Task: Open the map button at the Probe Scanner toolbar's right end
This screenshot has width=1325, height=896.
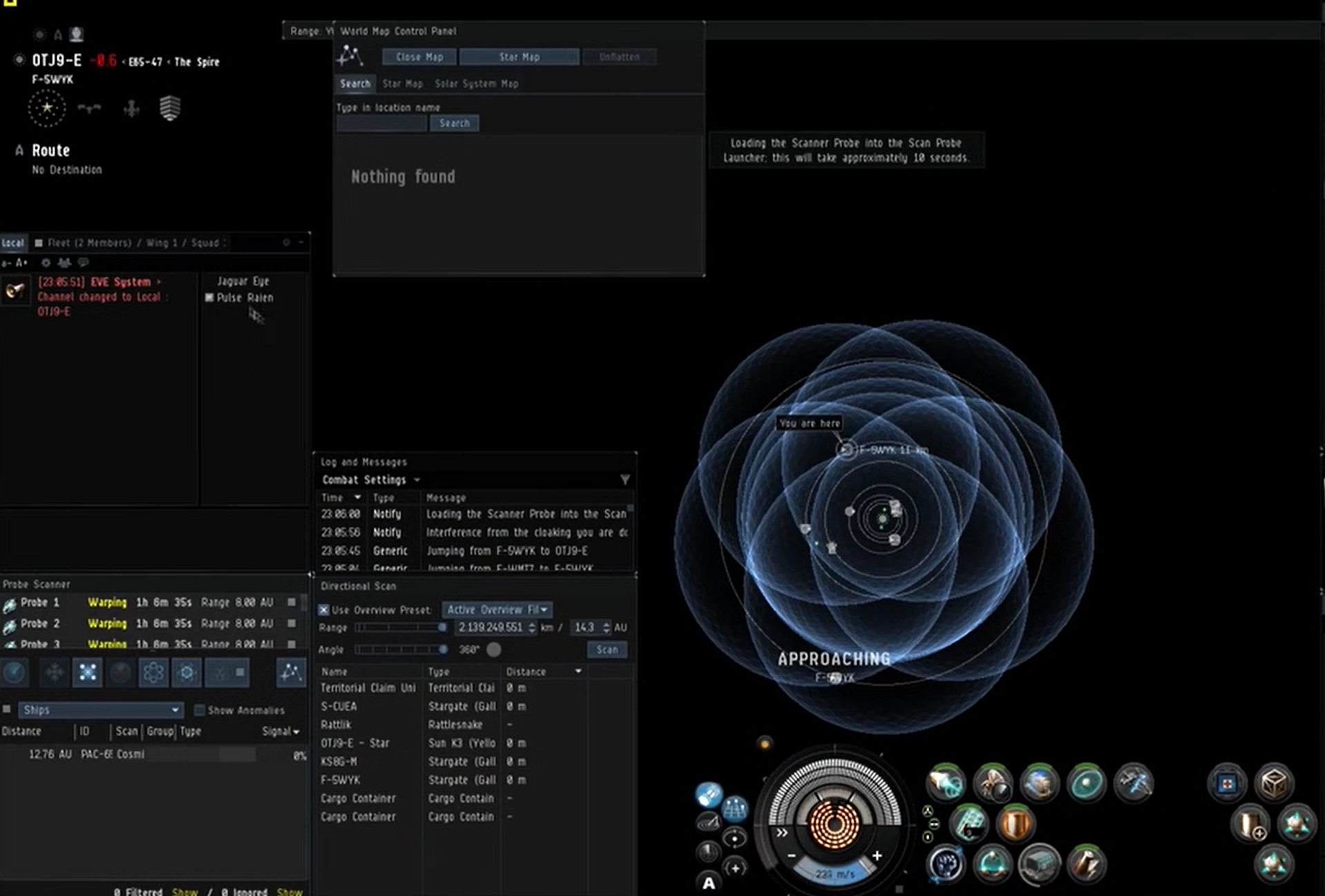Action: coord(291,672)
